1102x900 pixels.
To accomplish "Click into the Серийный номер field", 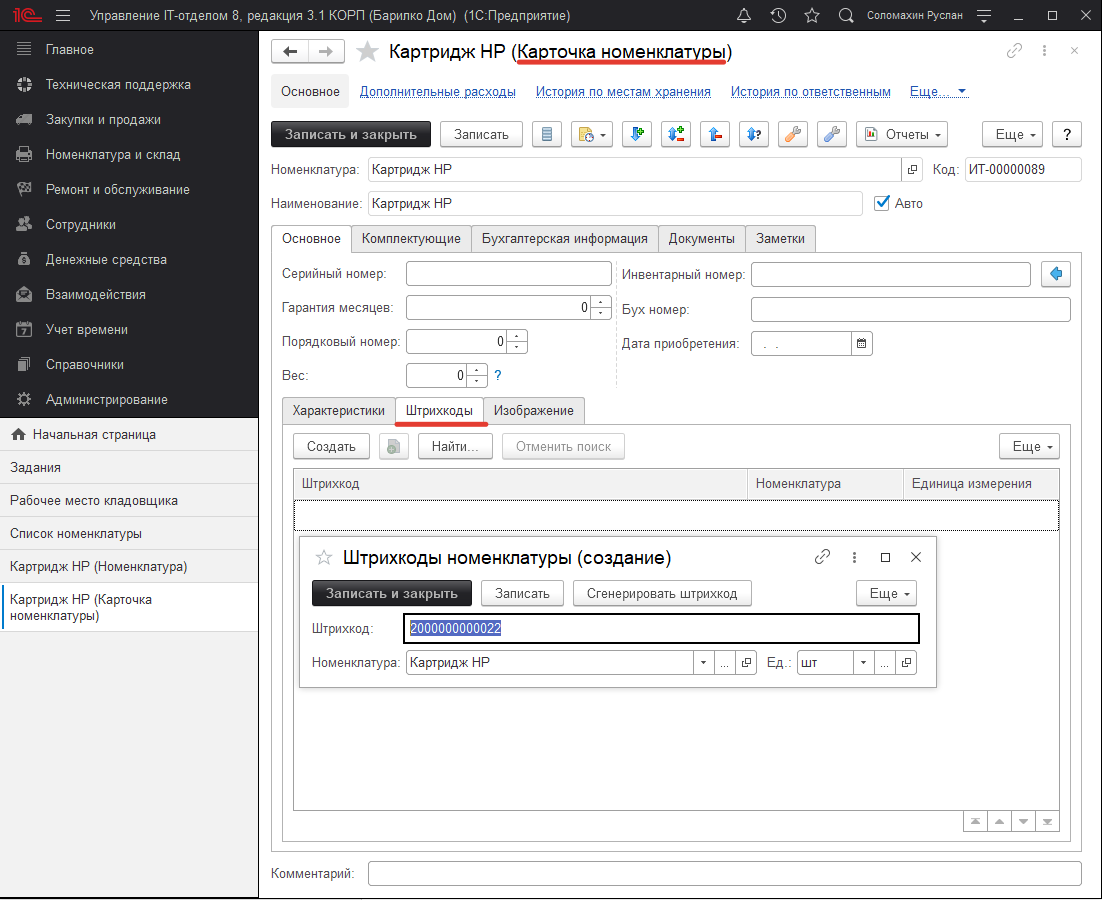I will pos(508,274).
